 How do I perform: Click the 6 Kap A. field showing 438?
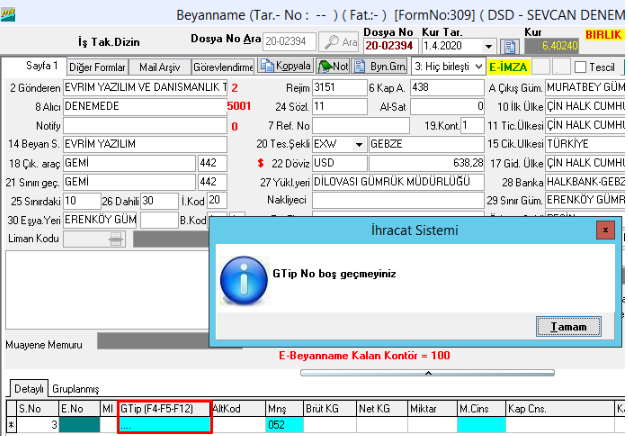[x=447, y=87]
